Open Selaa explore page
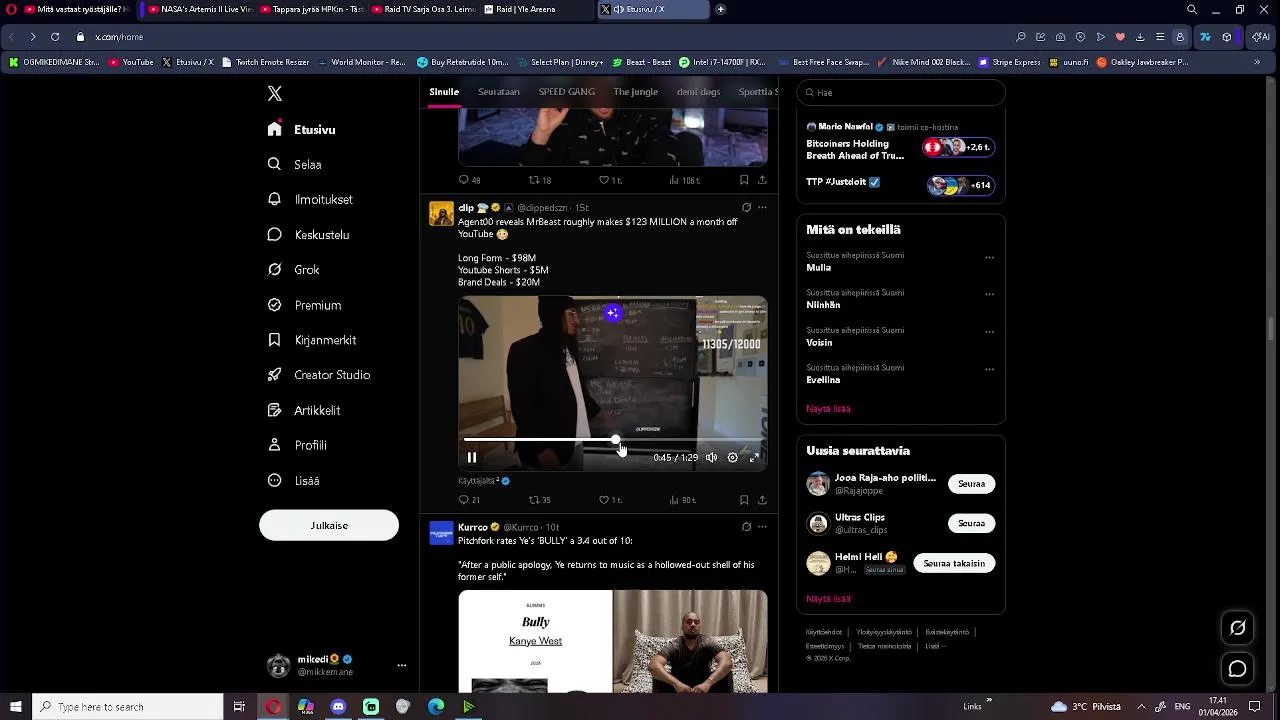Image resolution: width=1280 pixels, height=720 pixels. (x=294, y=165)
